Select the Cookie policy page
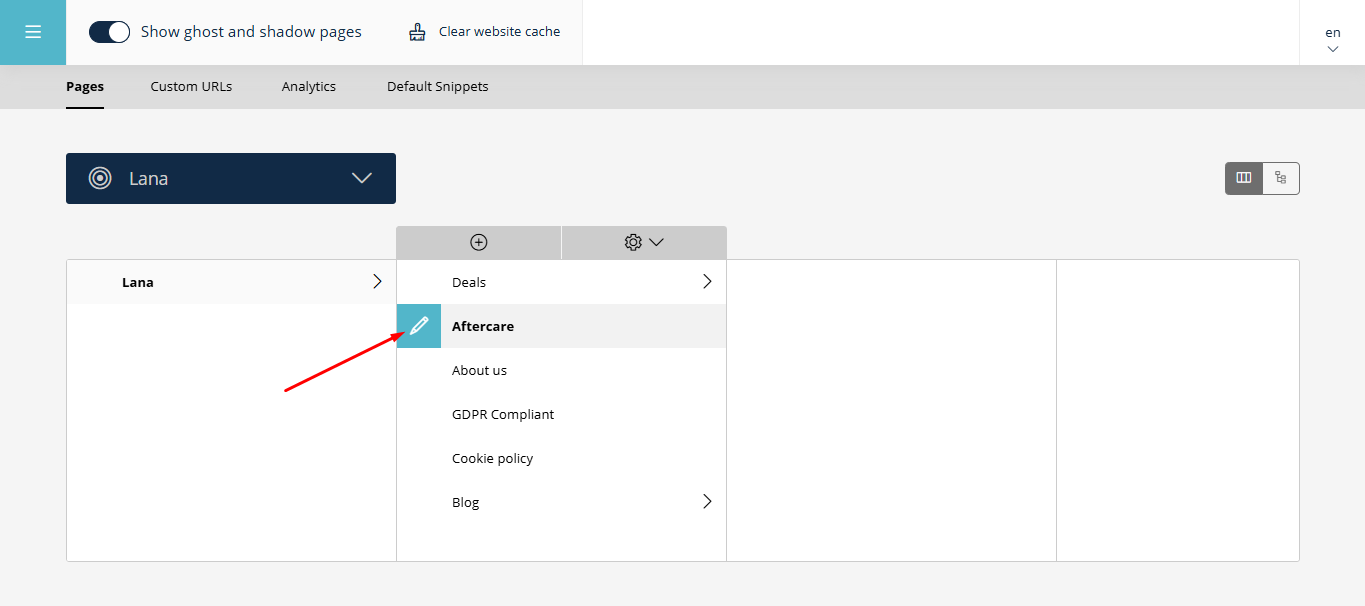Screen dimensions: 1365x606 pyautogui.click(x=492, y=458)
